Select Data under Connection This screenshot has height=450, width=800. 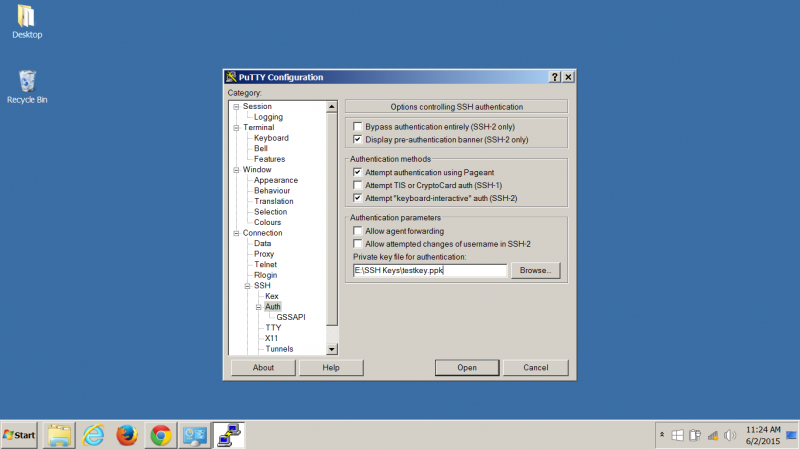click(x=263, y=243)
